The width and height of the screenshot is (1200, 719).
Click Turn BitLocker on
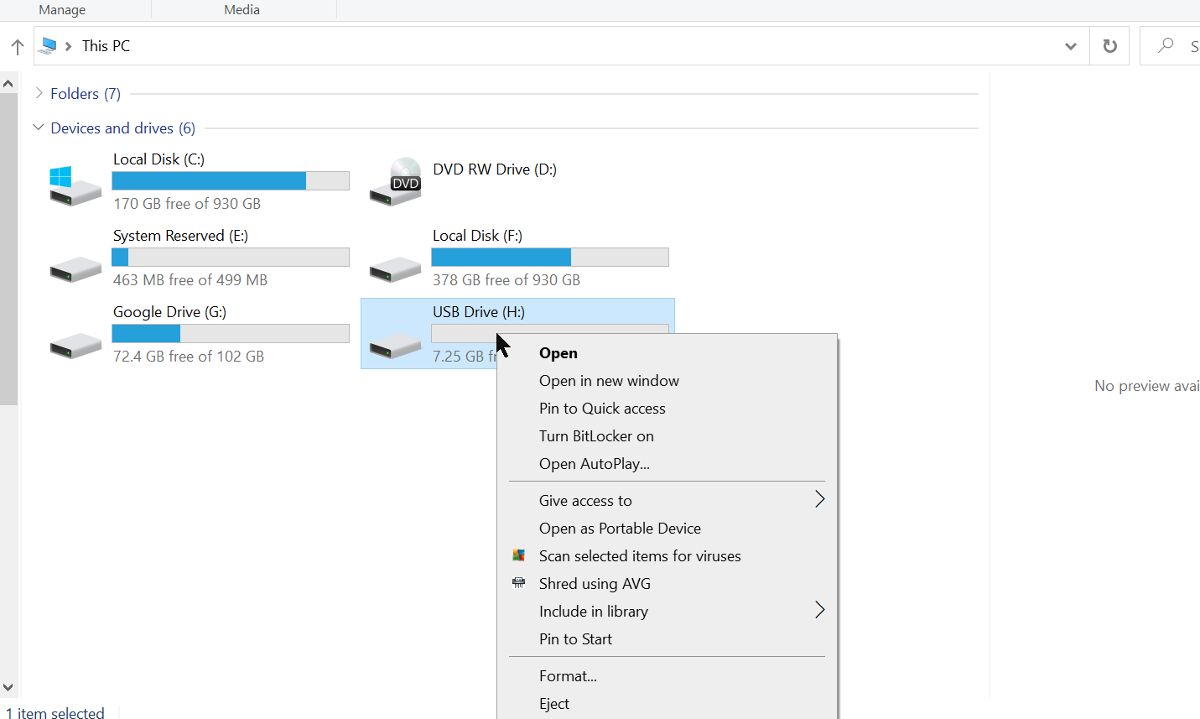click(x=596, y=436)
